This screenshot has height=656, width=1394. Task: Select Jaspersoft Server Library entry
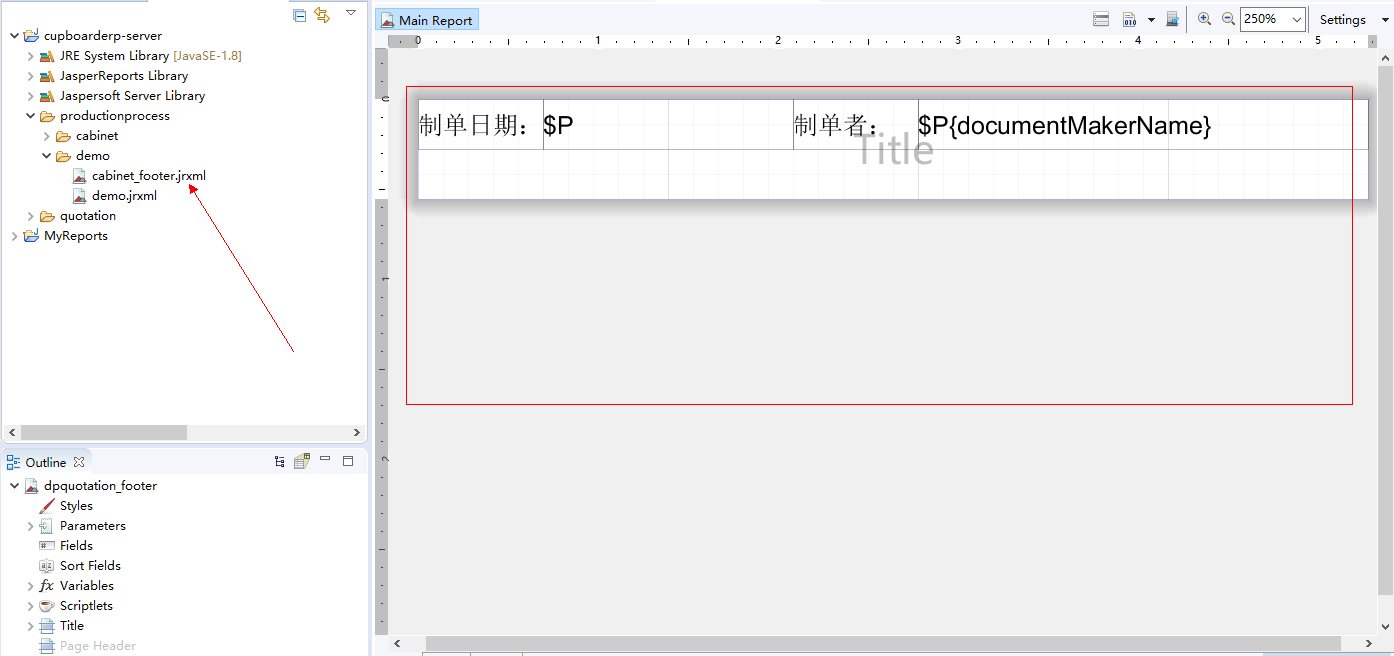click(132, 96)
